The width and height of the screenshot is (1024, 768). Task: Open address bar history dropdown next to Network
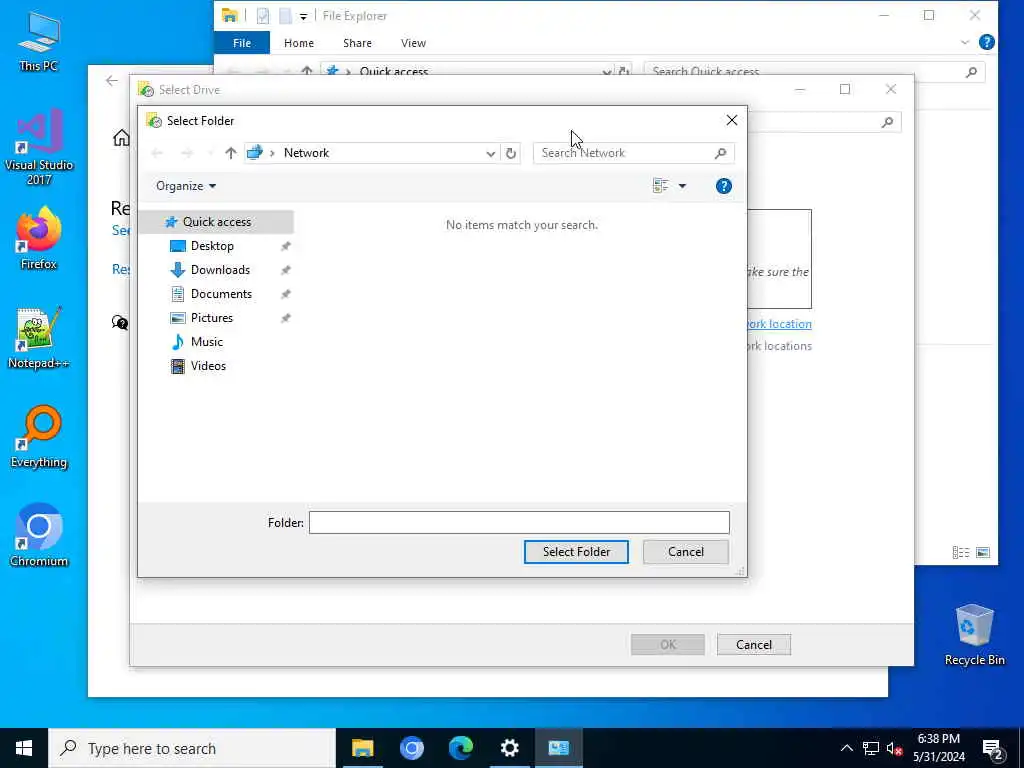click(490, 153)
